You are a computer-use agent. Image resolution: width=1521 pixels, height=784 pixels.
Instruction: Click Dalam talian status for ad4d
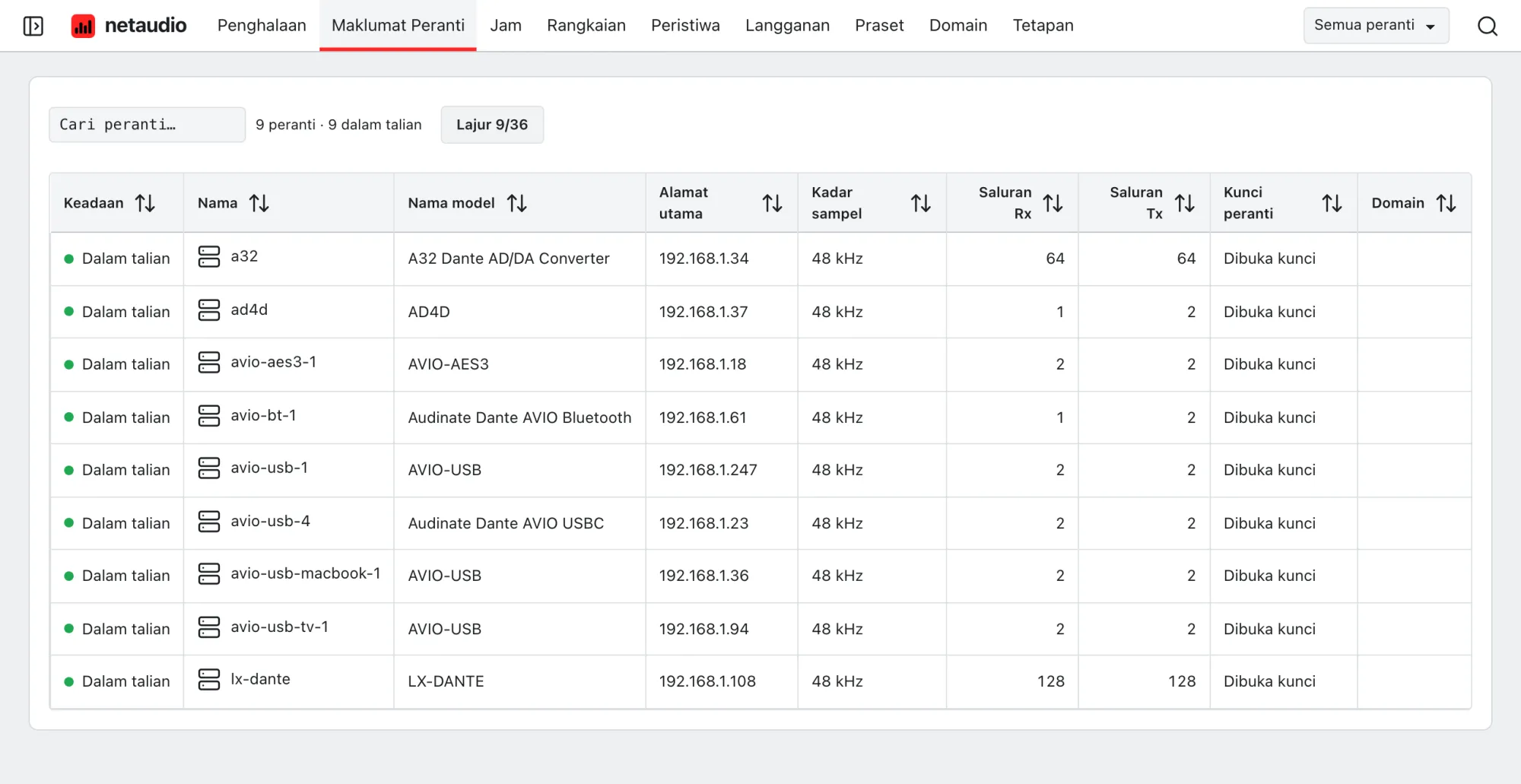[125, 312]
